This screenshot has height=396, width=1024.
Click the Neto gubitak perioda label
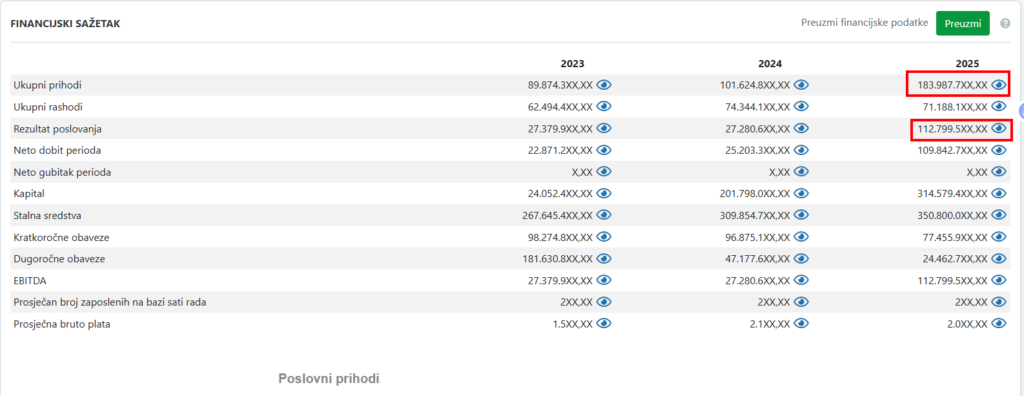tap(61, 172)
